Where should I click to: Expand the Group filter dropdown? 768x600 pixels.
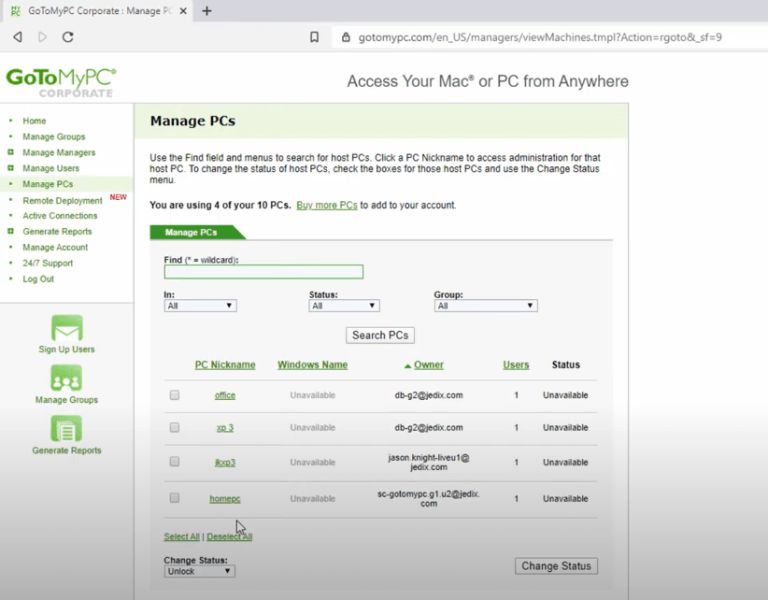click(485, 306)
